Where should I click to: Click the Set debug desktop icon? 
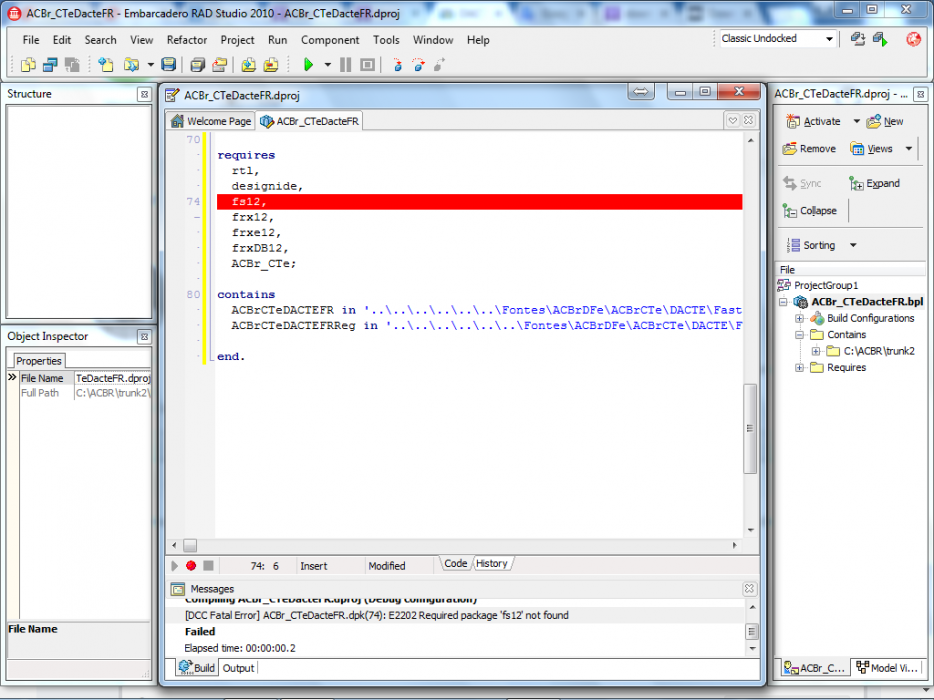[880, 39]
